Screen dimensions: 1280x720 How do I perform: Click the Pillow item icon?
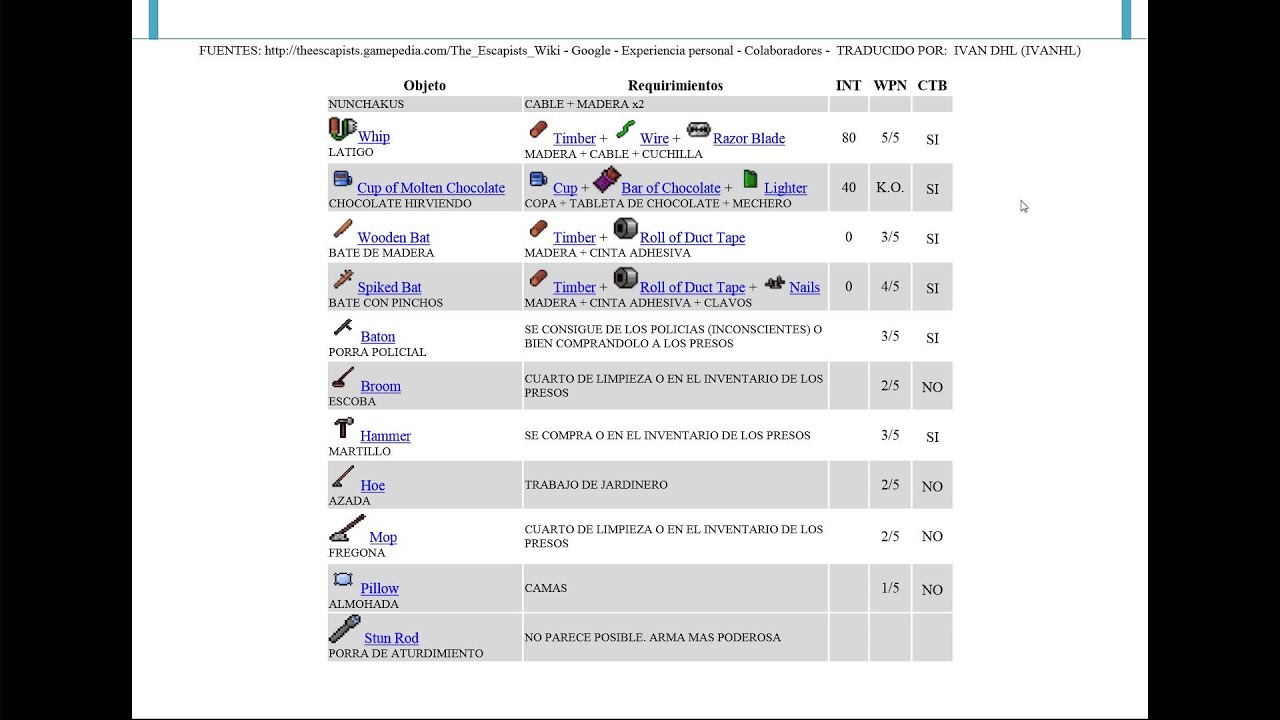343,580
